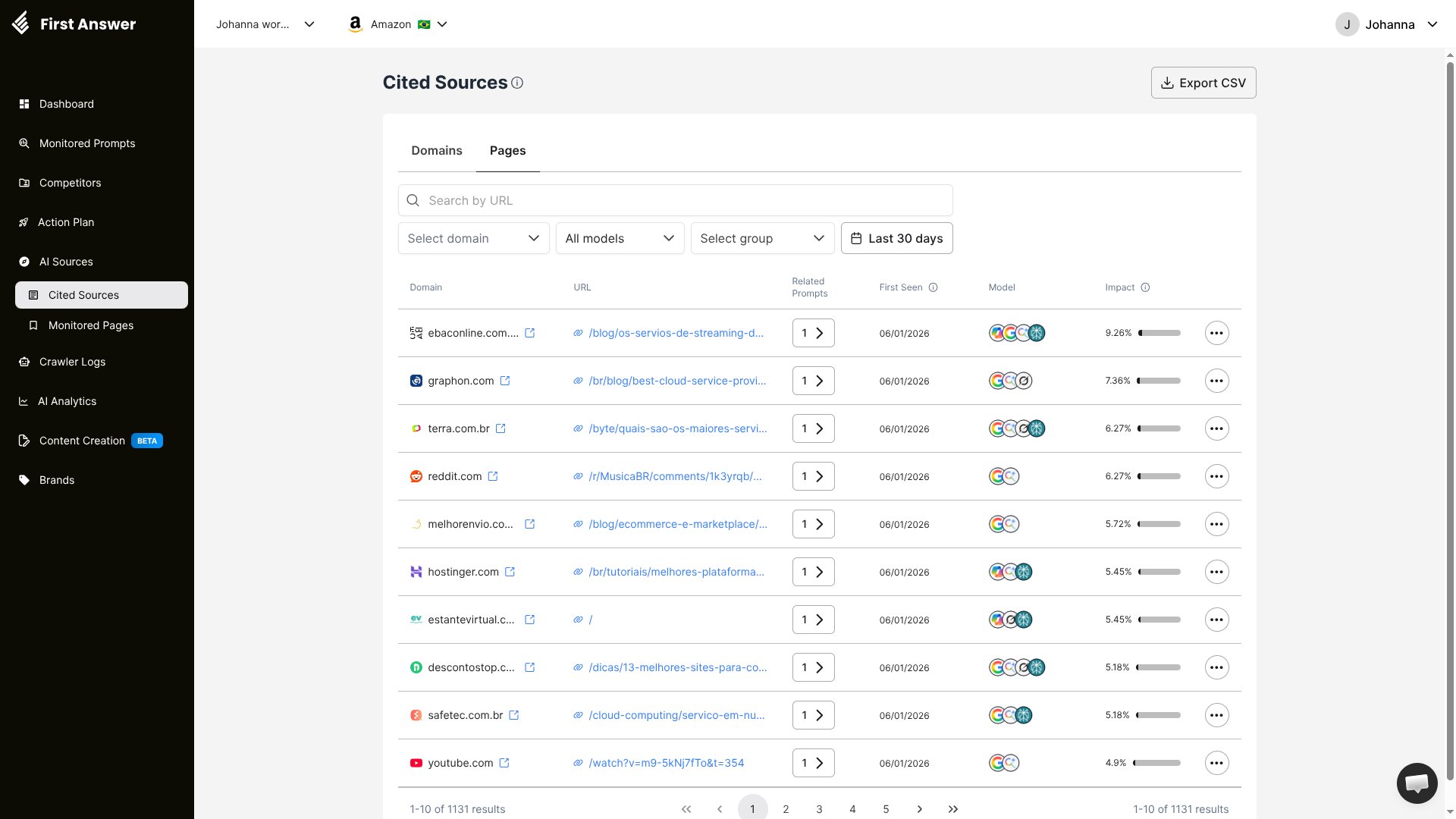Open the Select group dropdown

[762, 238]
